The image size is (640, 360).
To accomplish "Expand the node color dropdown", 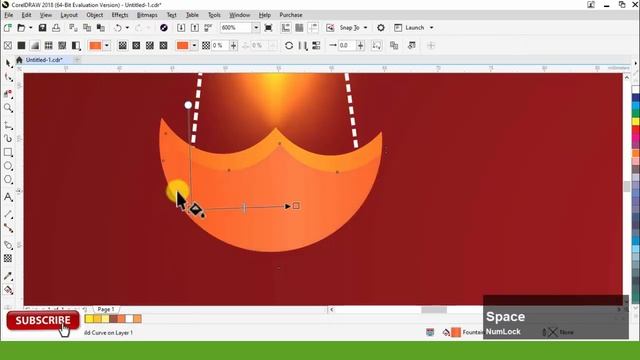I will 194,45.
